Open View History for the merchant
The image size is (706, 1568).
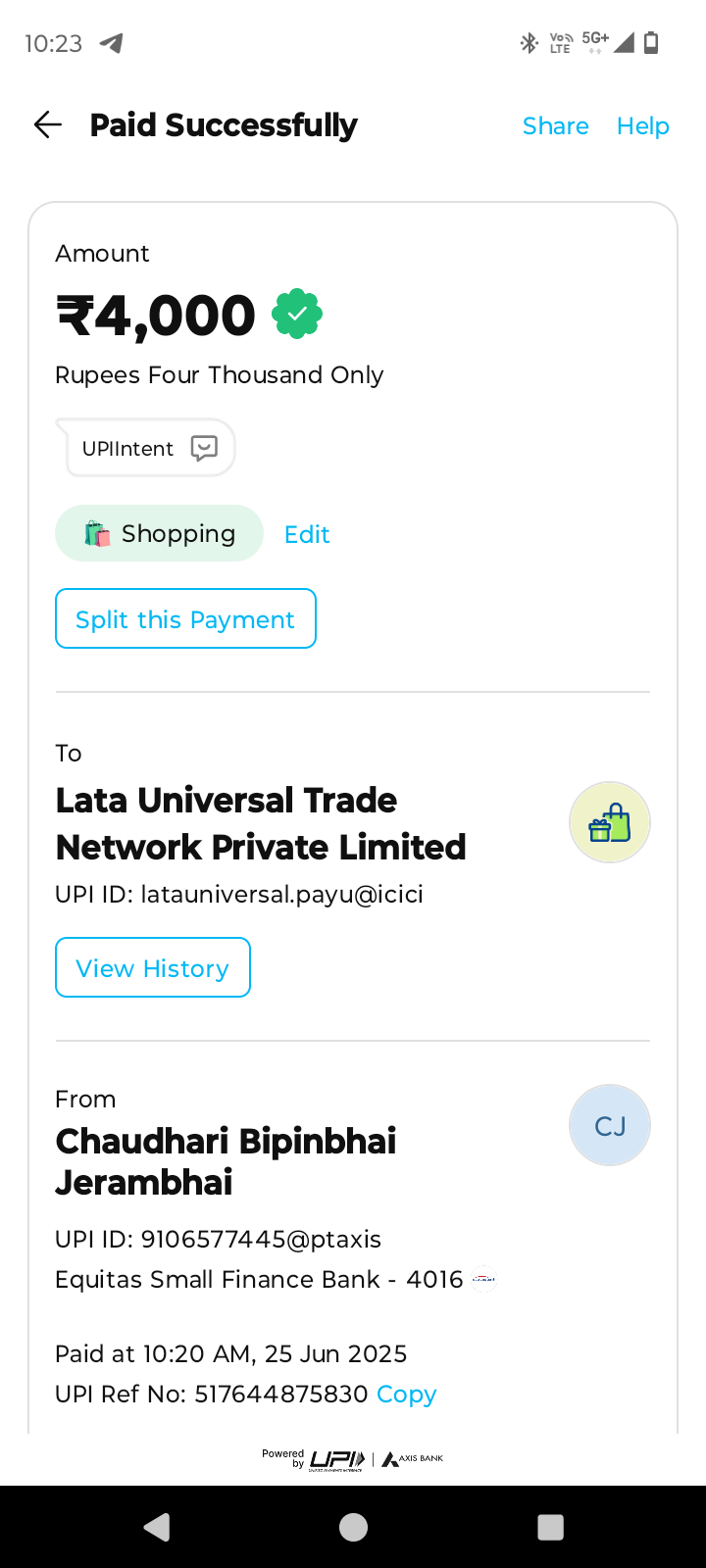click(x=153, y=968)
